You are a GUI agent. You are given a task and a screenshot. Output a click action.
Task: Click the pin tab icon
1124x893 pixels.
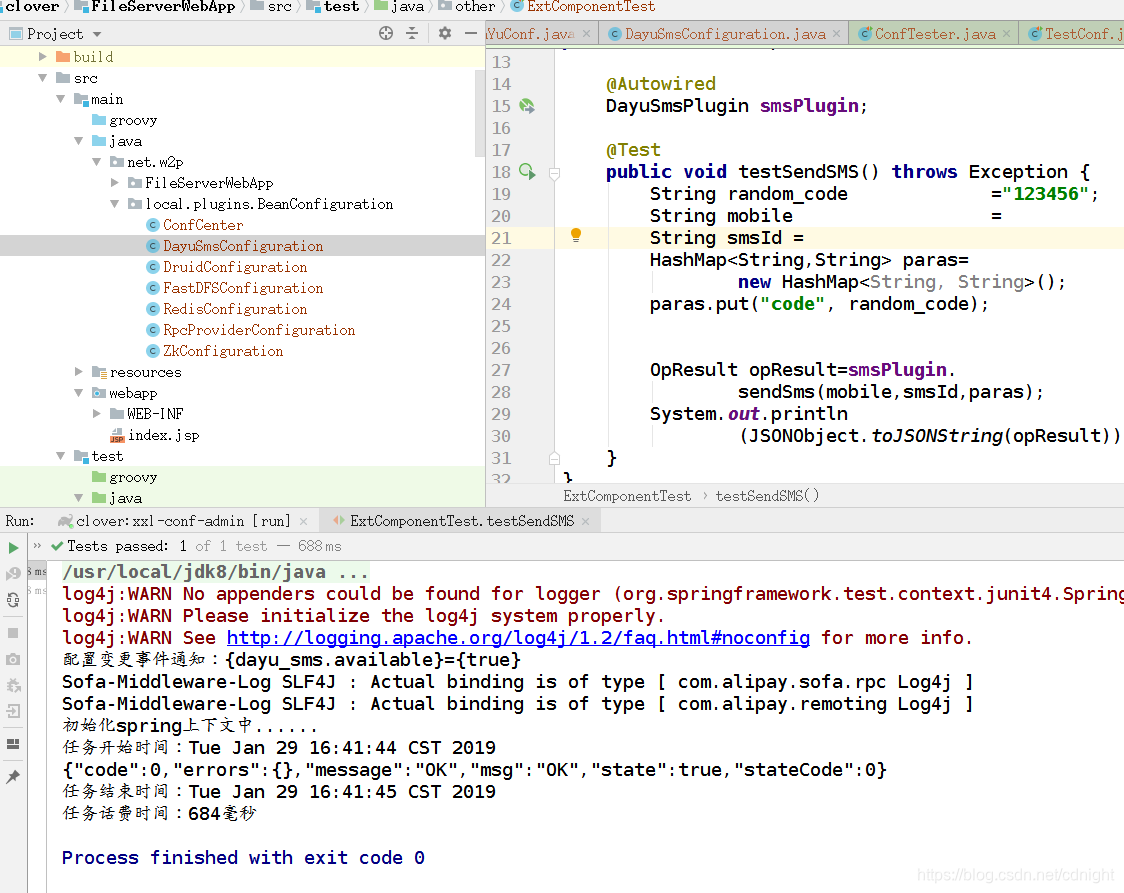(x=13, y=777)
